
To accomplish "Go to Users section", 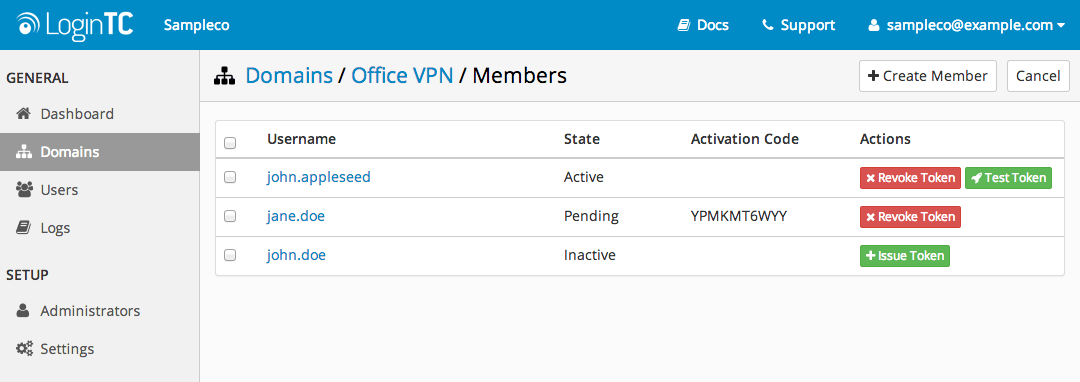I will 100,190.
